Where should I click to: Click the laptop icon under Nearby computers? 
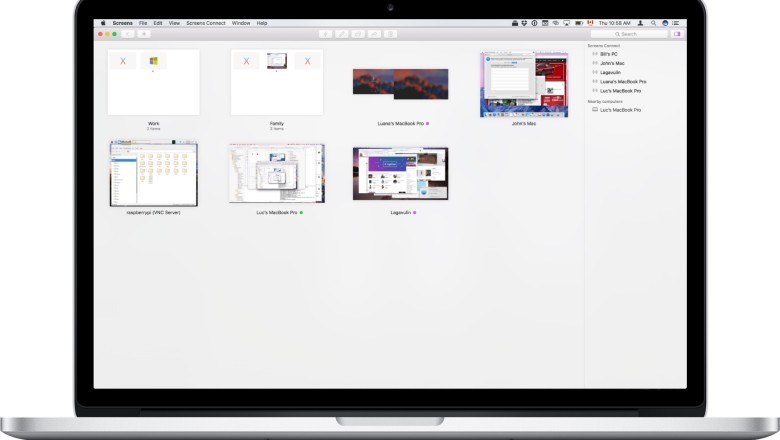tap(595, 110)
